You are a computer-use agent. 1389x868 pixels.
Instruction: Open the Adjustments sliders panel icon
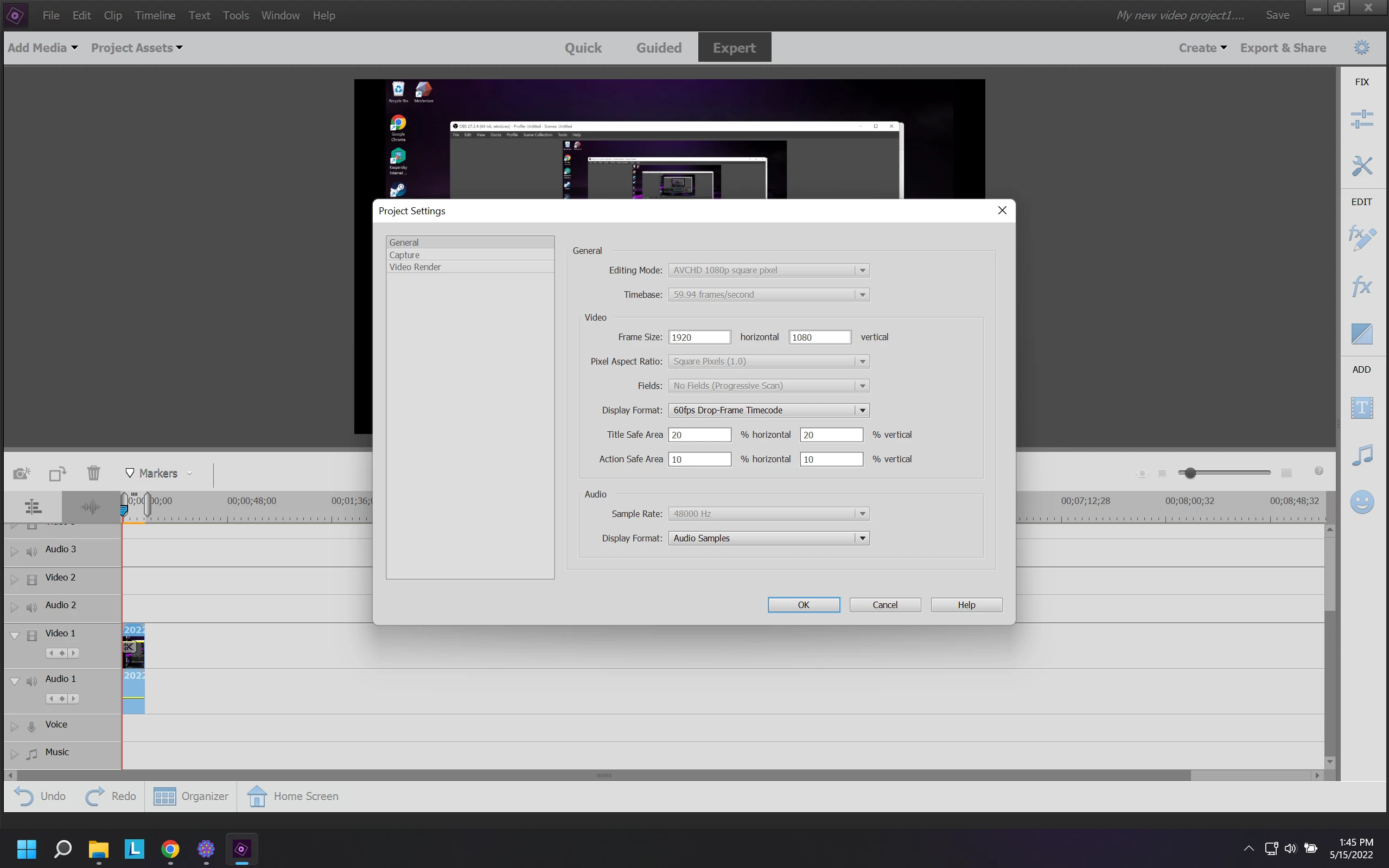tap(1361, 119)
